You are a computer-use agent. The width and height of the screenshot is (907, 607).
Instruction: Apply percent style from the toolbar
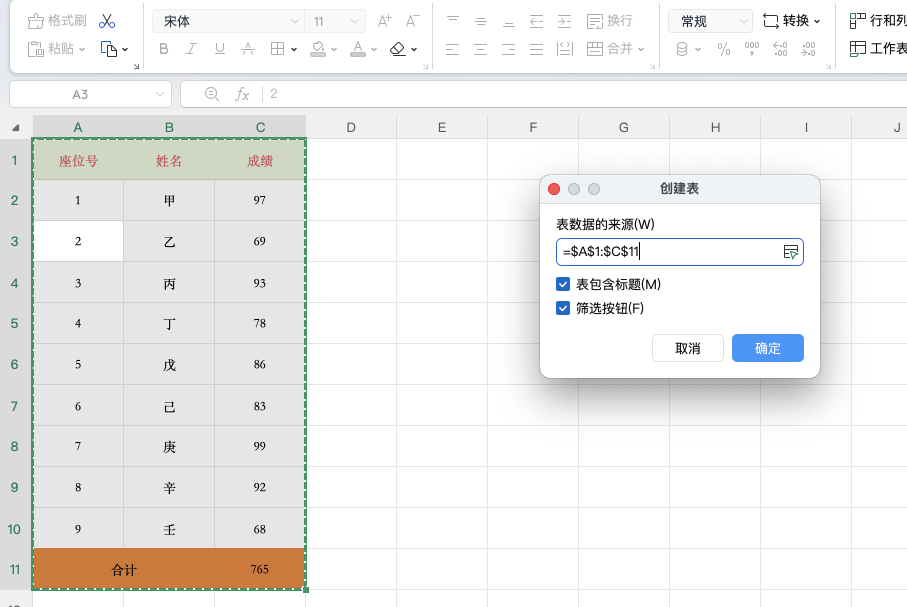[724, 47]
